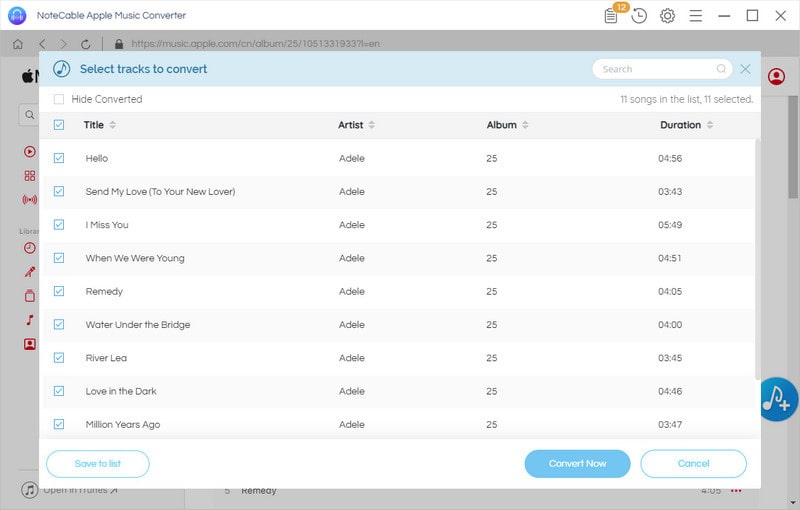Click the songs selected status text
The height and width of the screenshot is (510, 800).
coord(687,99)
